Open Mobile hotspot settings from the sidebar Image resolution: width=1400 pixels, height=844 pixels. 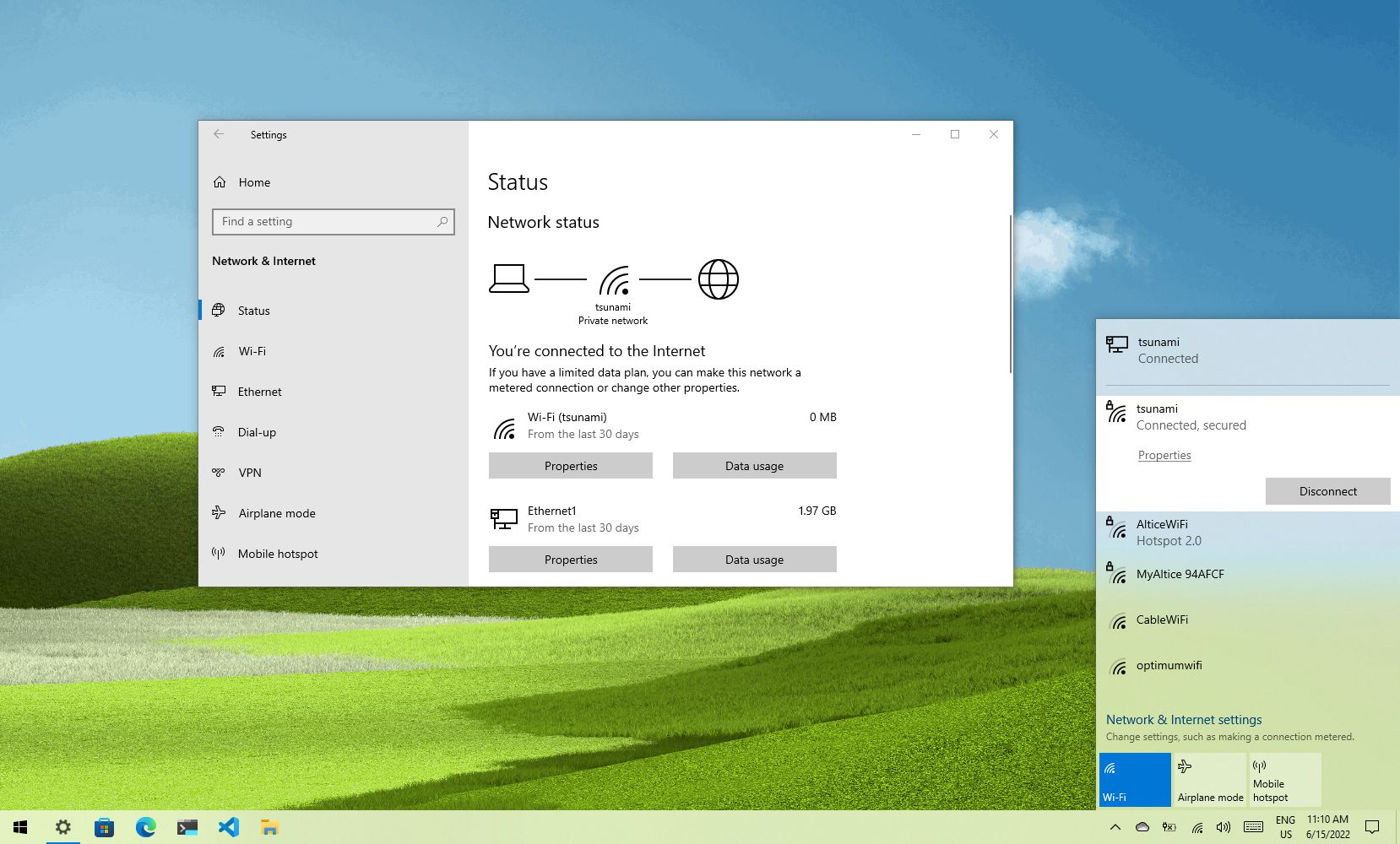click(x=277, y=554)
